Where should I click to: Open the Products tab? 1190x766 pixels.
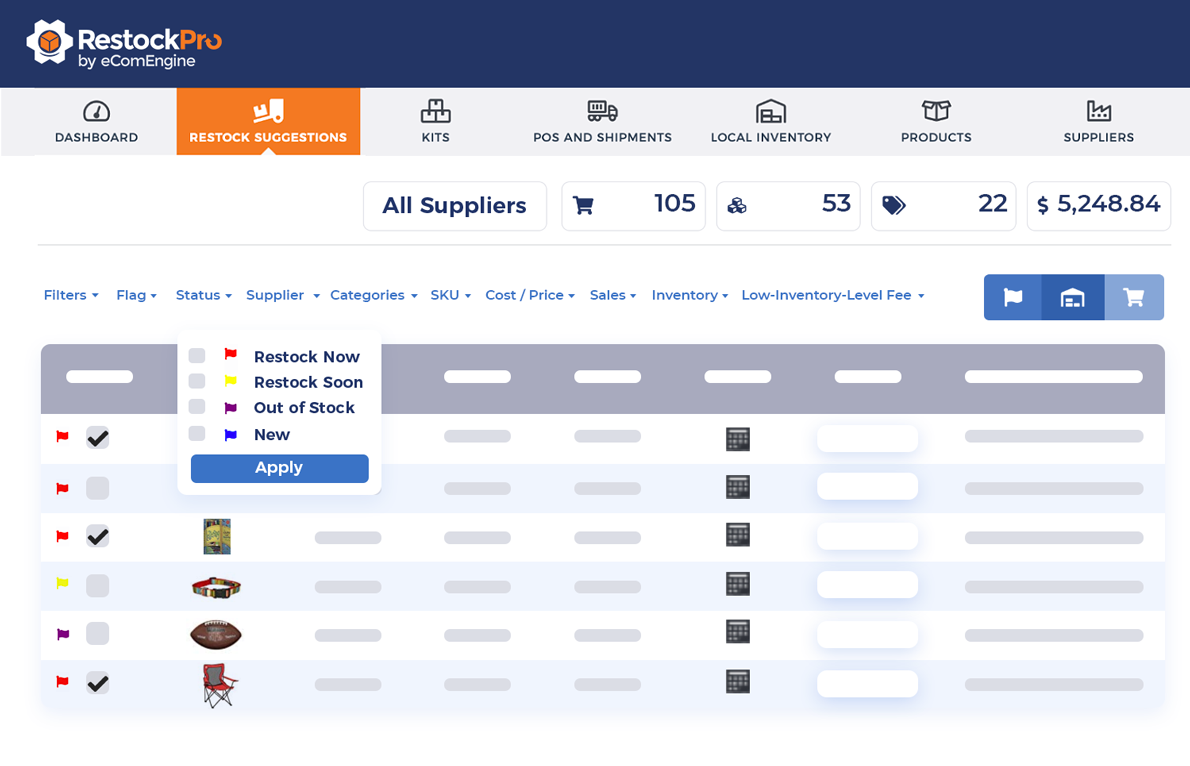pos(935,121)
